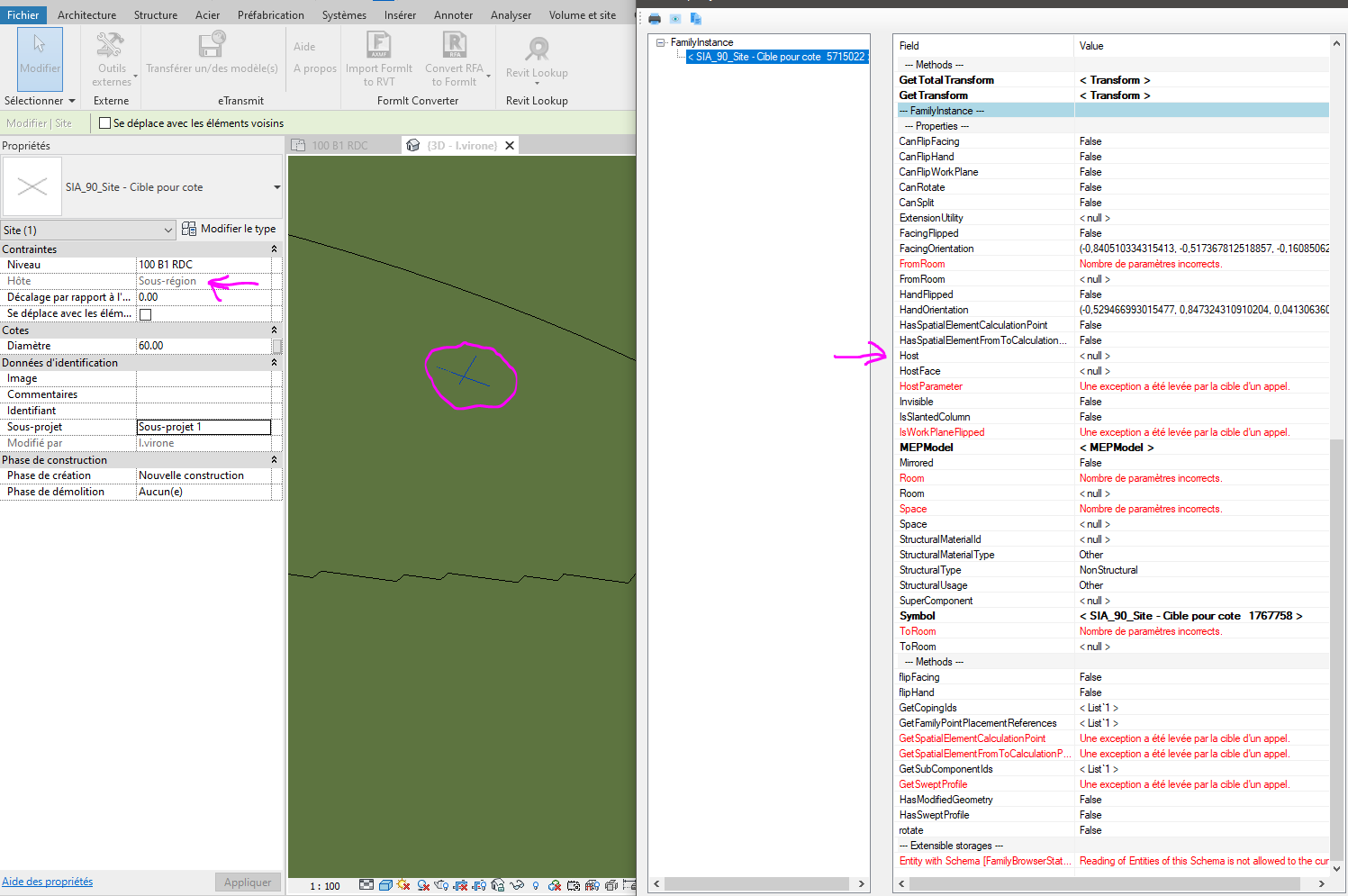Viewport: 1348px width, 896px height.
Task: Open the Outils externes tool
Action: pyautogui.click(x=111, y=59)
